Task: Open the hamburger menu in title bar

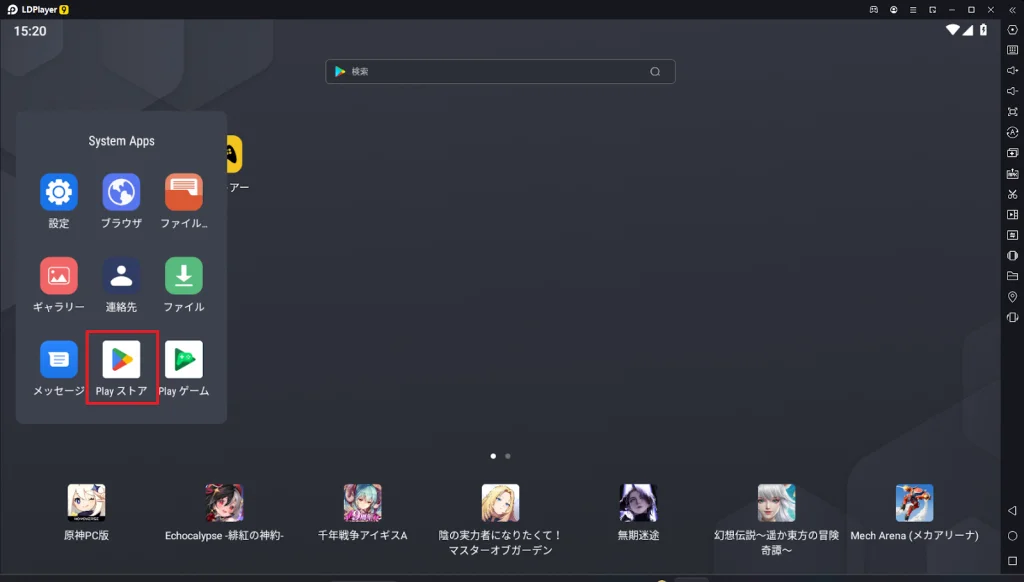Action: [x=913, y=10]
